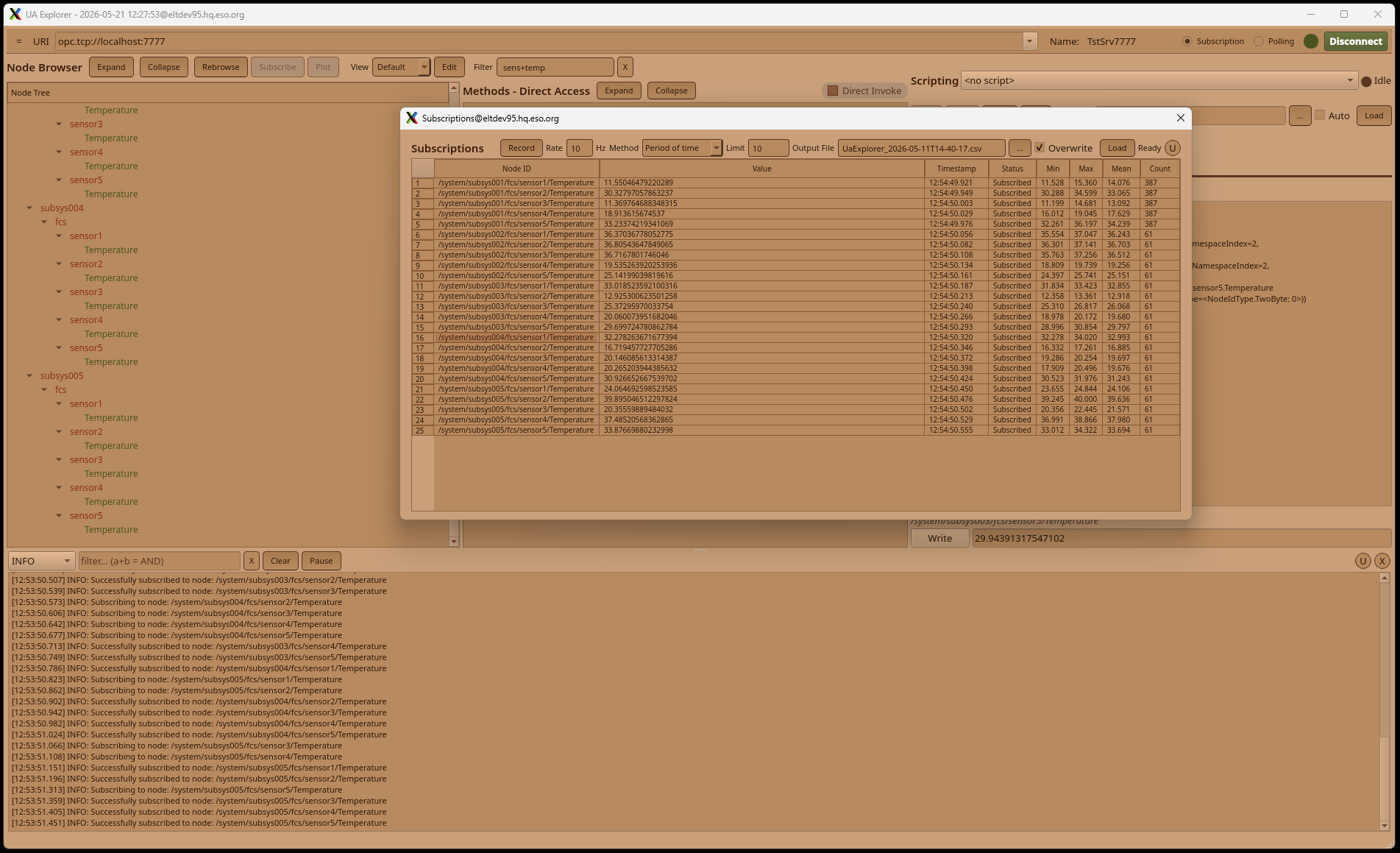Open output file browse button (...)
Viewport: 1400px width, 853px height.
(x=1020, y=148)
